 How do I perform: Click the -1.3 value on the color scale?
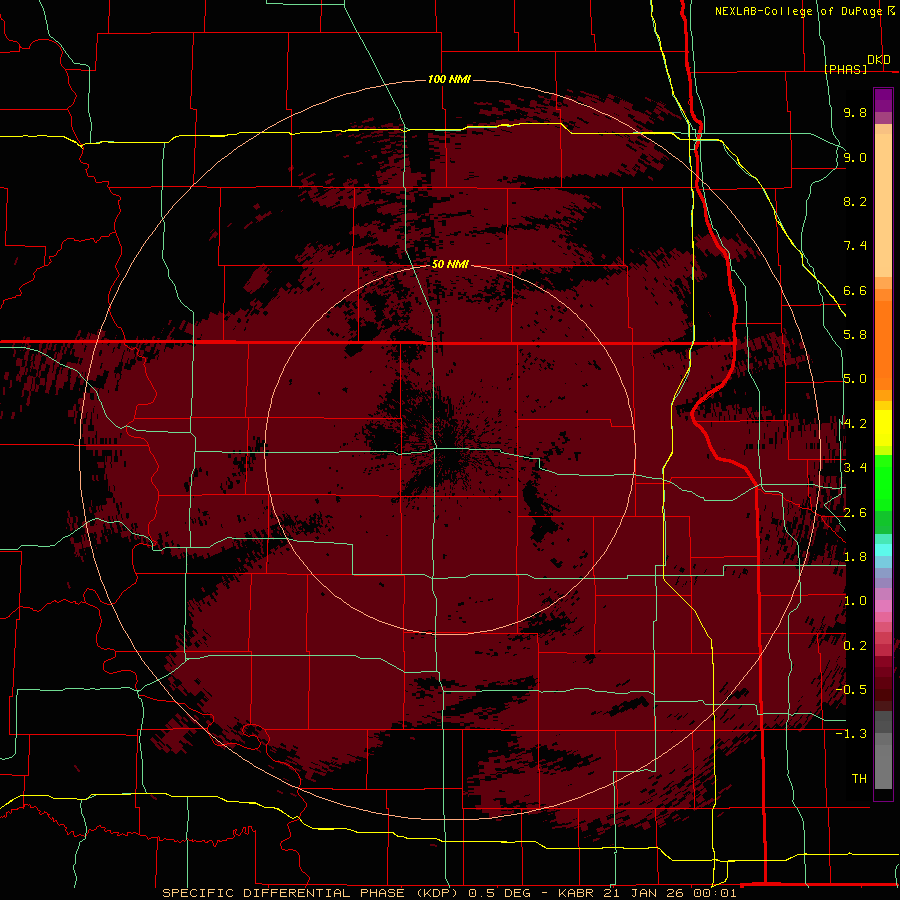coord(851,734)
